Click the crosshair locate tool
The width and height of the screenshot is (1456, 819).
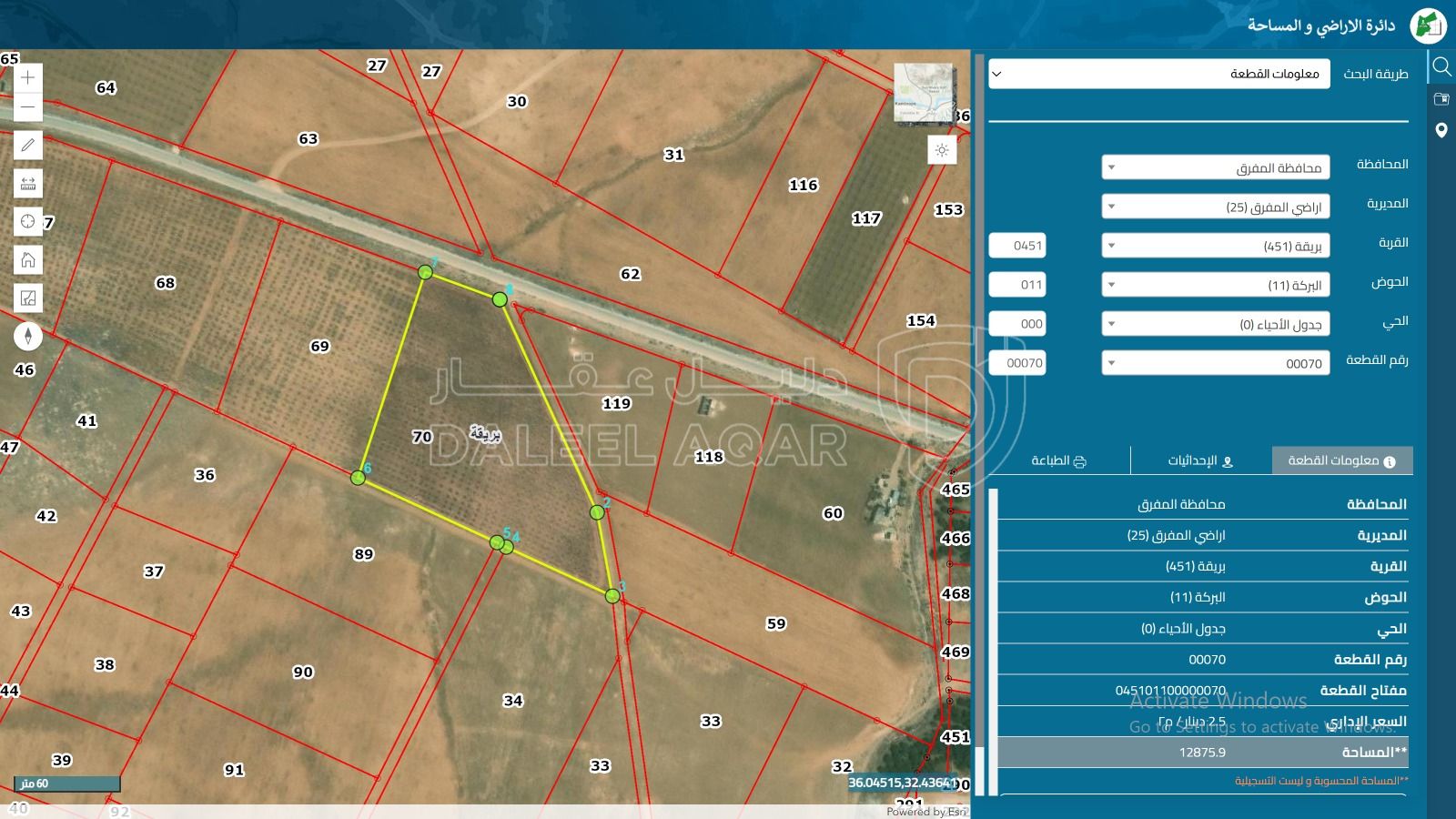click(28, 222)
